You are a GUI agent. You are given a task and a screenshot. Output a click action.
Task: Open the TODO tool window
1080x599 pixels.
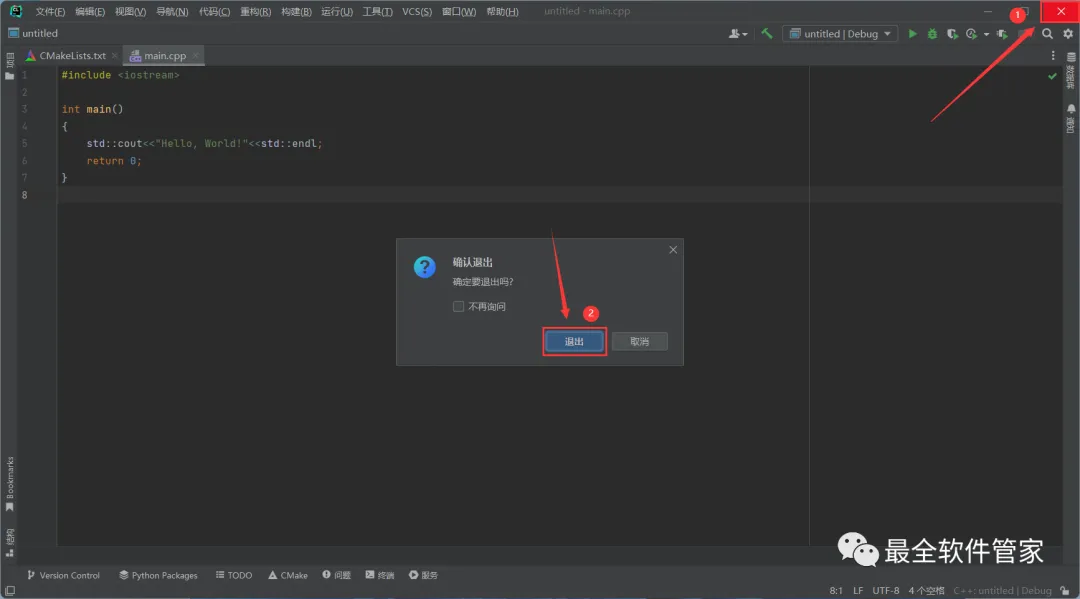[233, 575]
